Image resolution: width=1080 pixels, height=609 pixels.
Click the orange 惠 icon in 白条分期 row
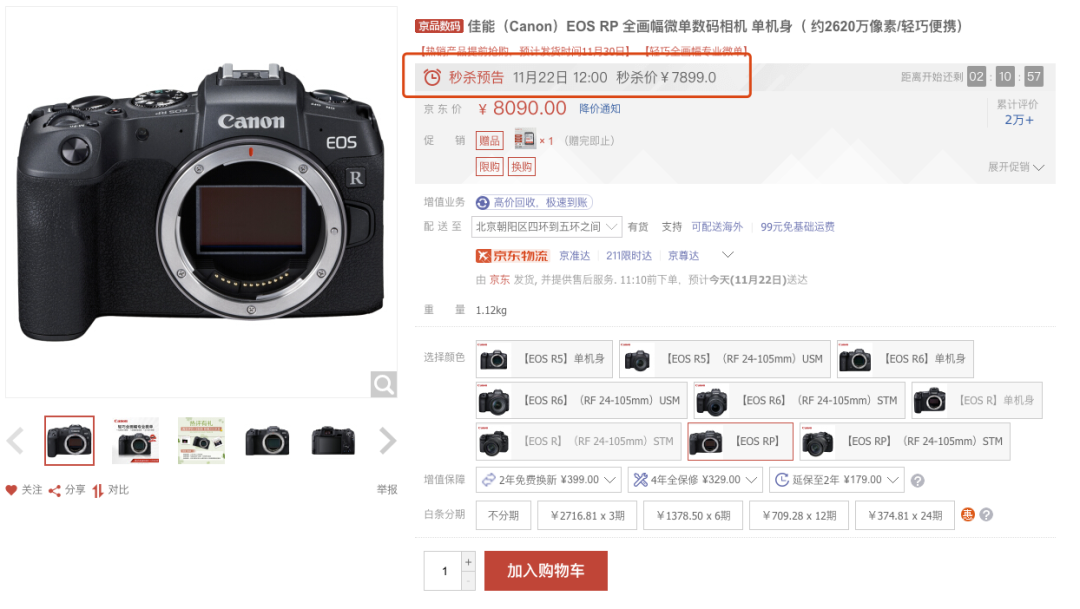coord(968,515)
